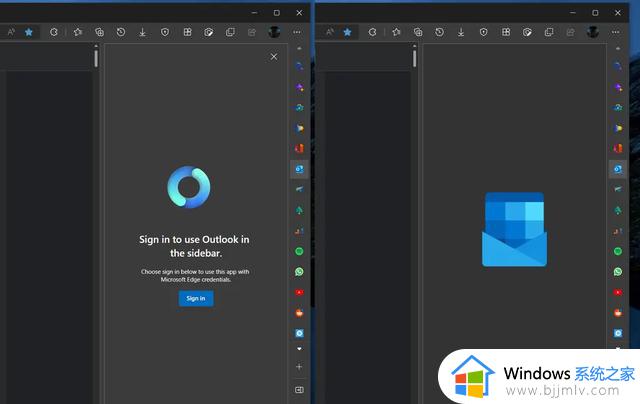The width and height of the screenshot is (640, 404).
Task: Open Spotify icon in left window sidebar
Action: pyautogui.click(x=299, y=251)
